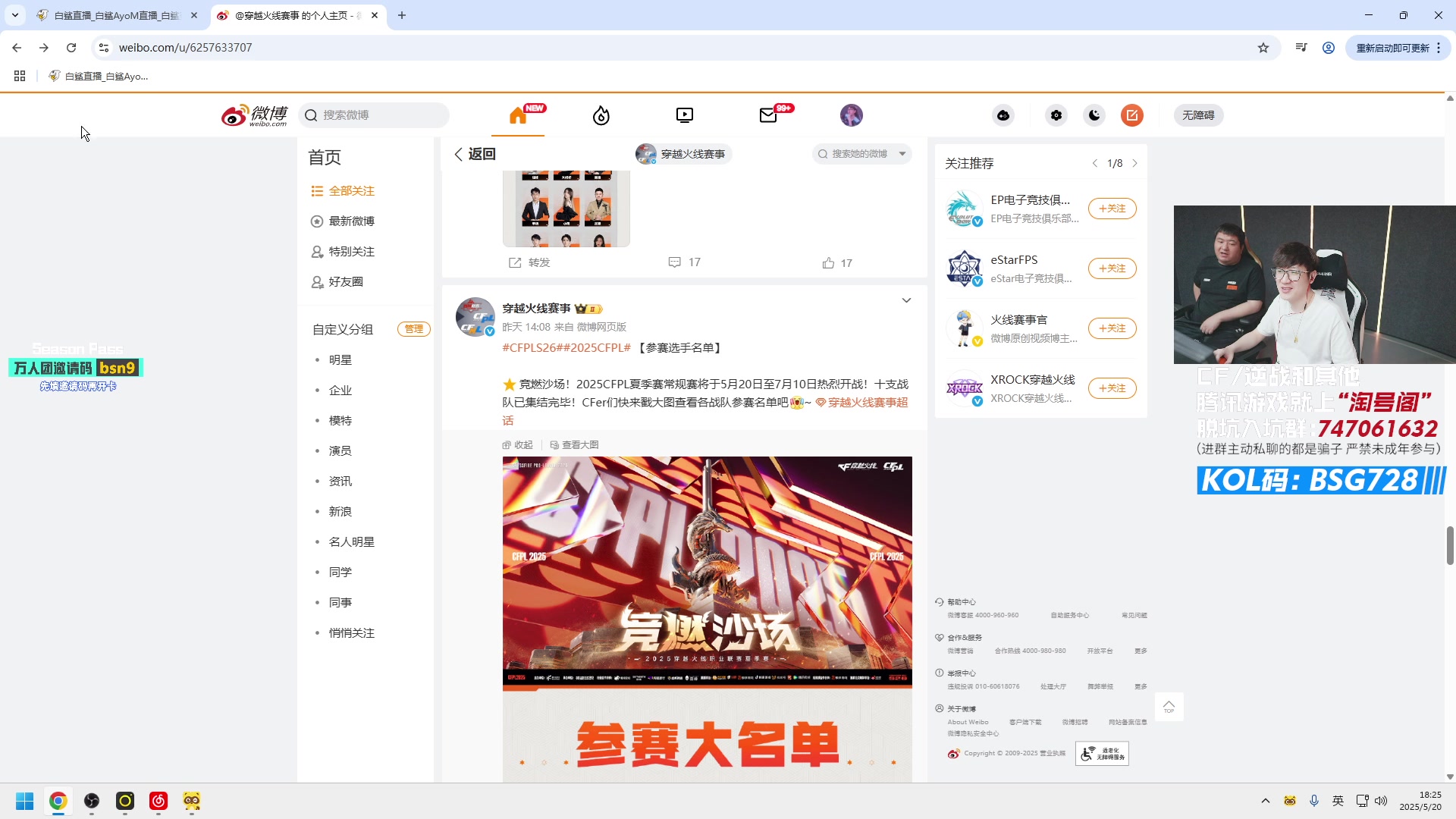Open 穿越火线赛事 post avatar
This screenshot has width=1456, height=819.
click(475, 317)
